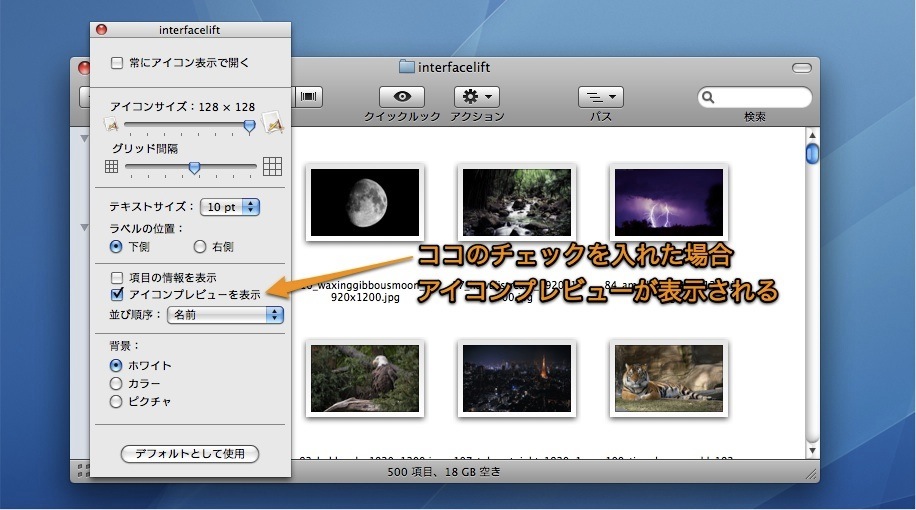Open Quick Look with the eye icon

[402, 97]
